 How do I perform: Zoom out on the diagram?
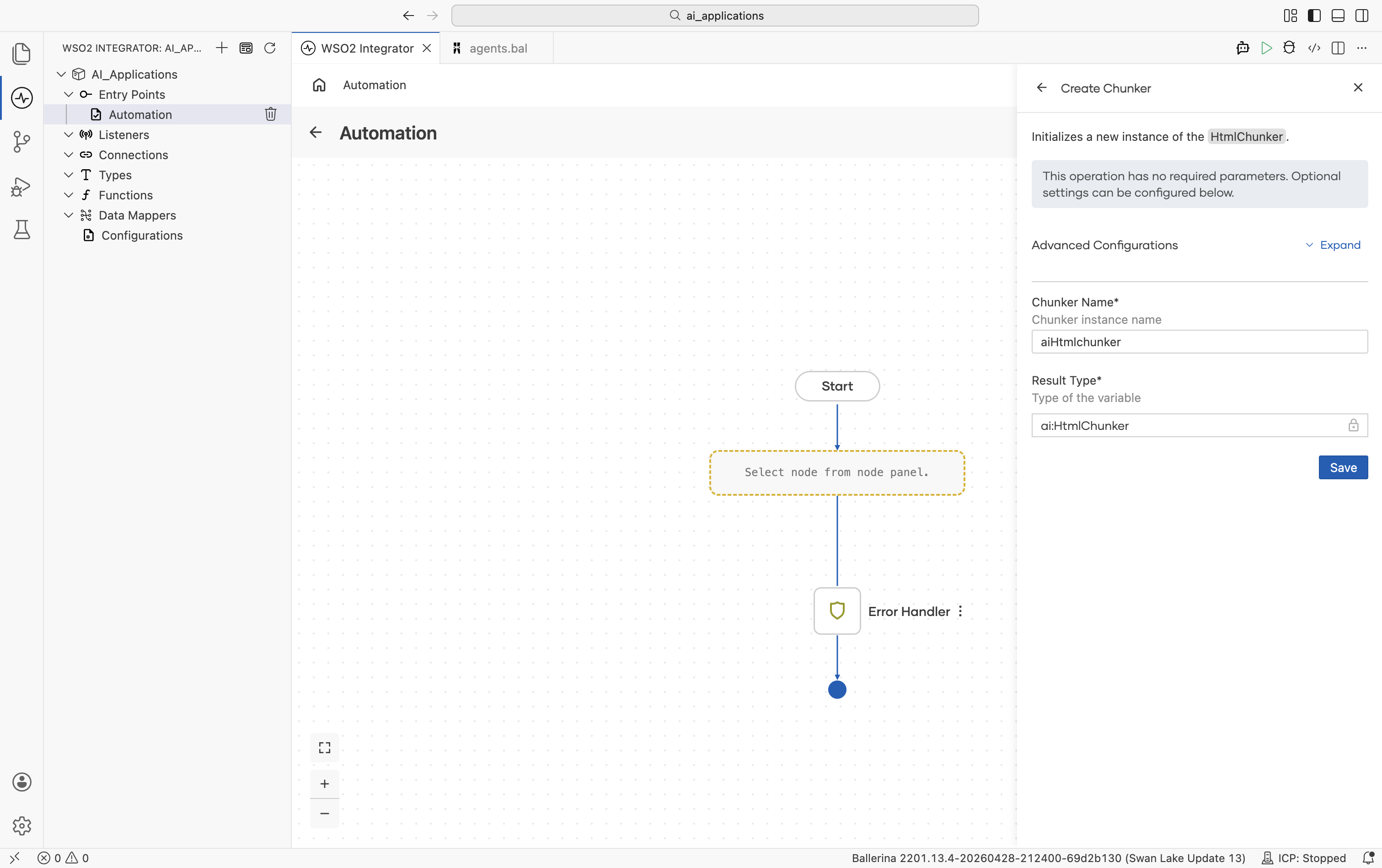click(x=325, y=814)
